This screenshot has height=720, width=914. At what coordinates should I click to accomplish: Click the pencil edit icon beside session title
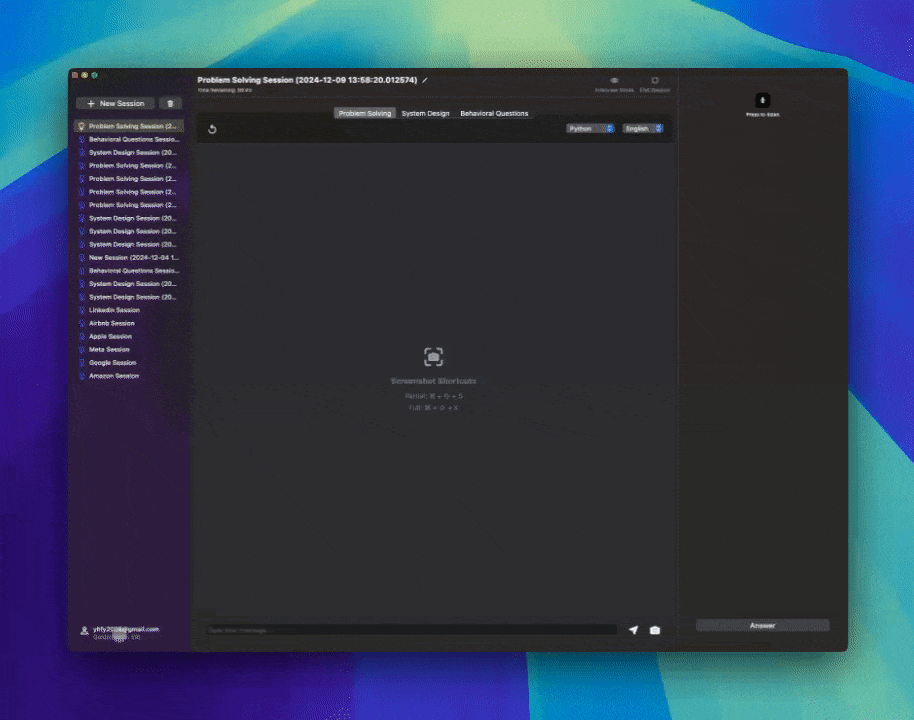pyautogui.click(x=424, y=80)
